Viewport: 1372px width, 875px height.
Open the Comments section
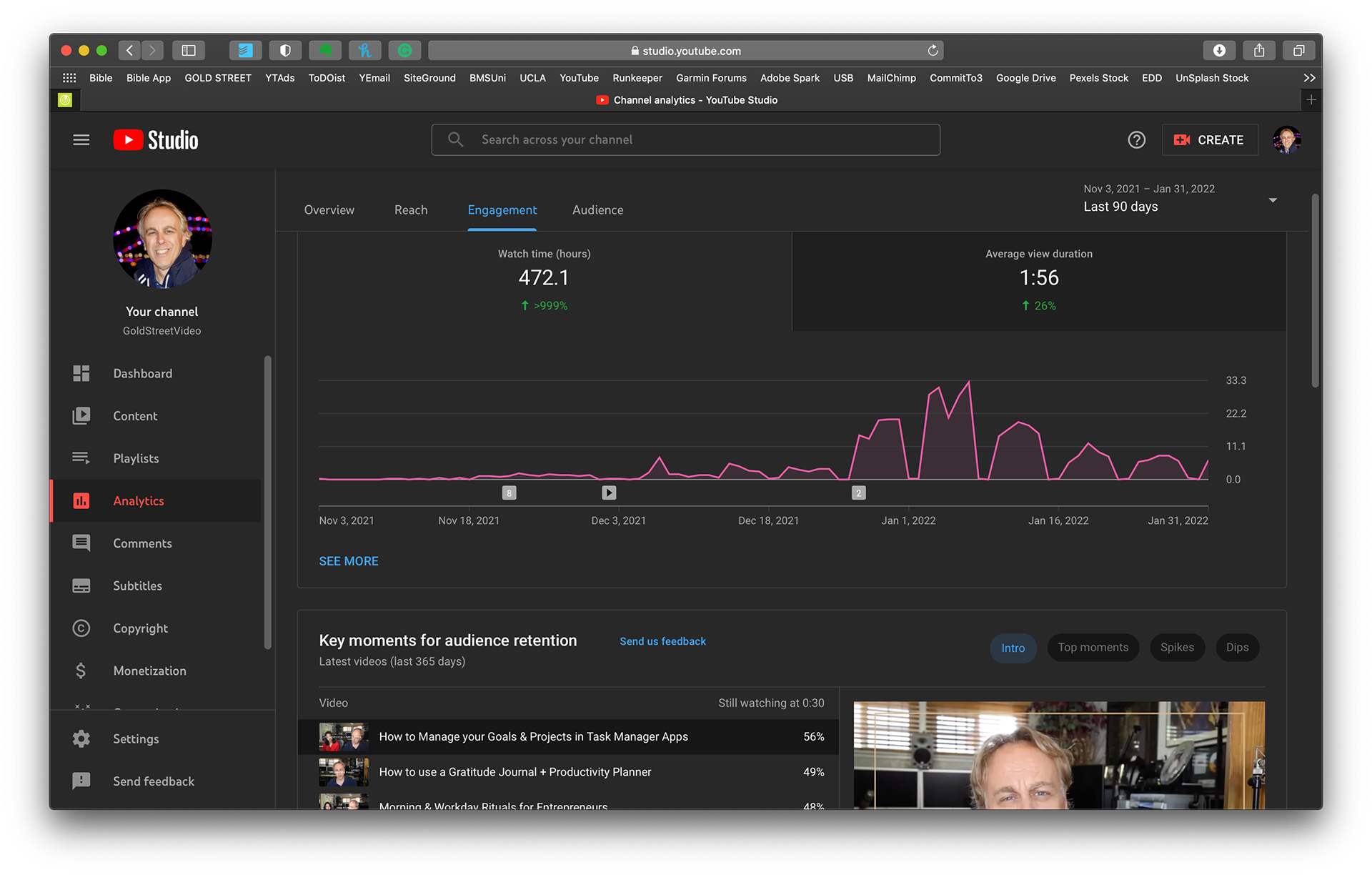142,543
